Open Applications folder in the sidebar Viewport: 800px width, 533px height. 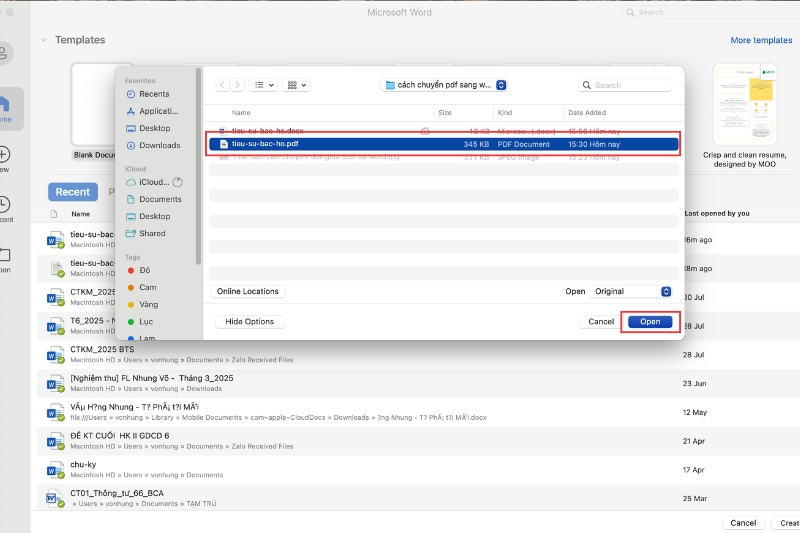point(157,111)
